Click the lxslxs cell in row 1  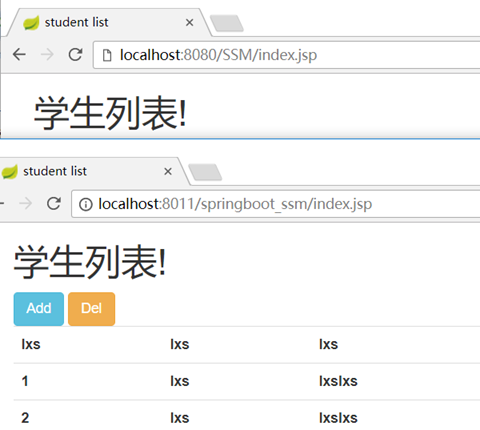pyautogui.click(x=338, y=381)
